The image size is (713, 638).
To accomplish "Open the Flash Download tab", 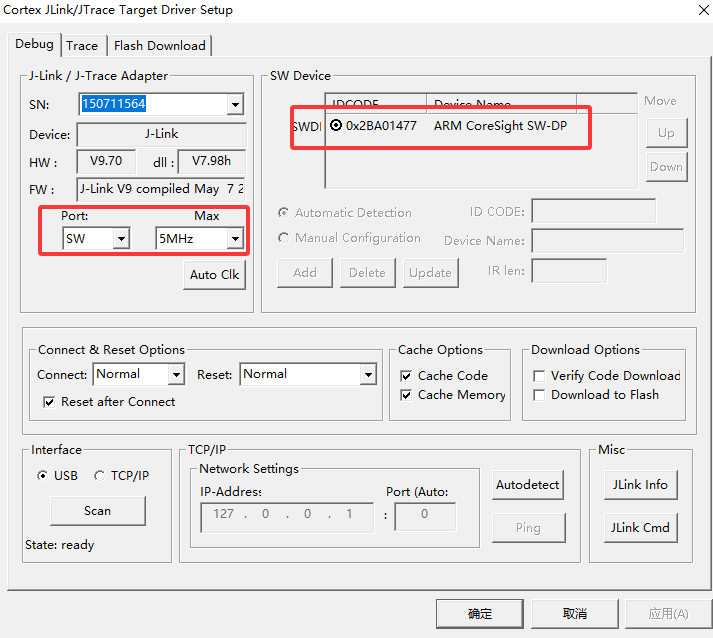I will click(159, 46).
